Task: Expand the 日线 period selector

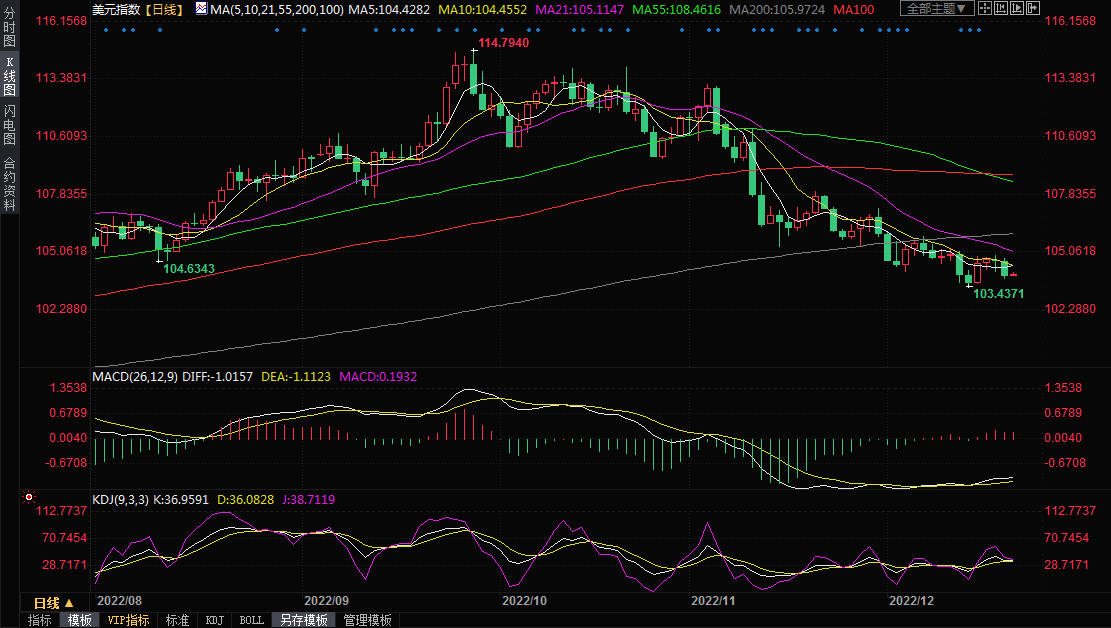Action: [x=53, y=603]
